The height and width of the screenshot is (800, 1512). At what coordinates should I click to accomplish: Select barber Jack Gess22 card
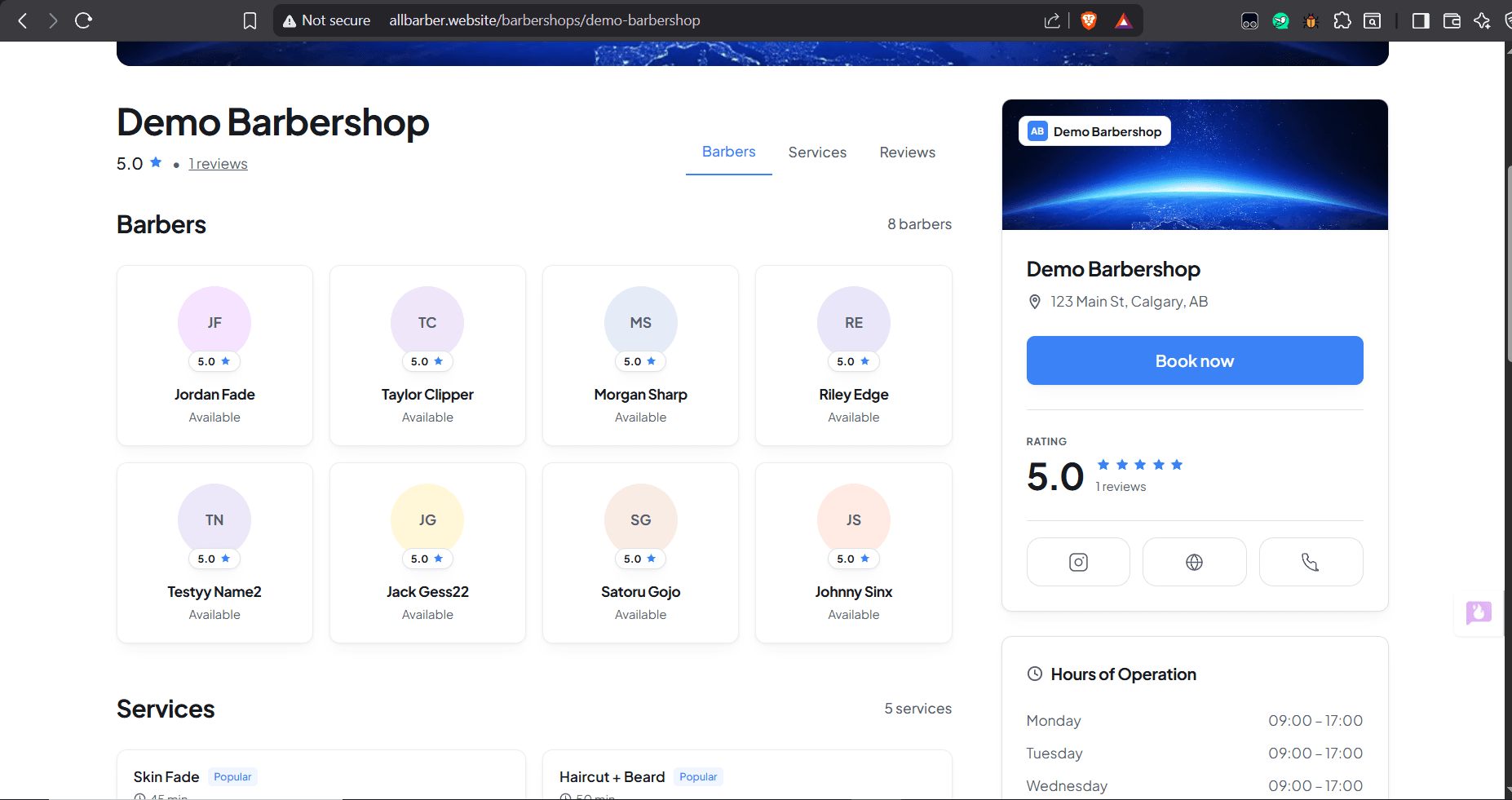coord(427,553)
